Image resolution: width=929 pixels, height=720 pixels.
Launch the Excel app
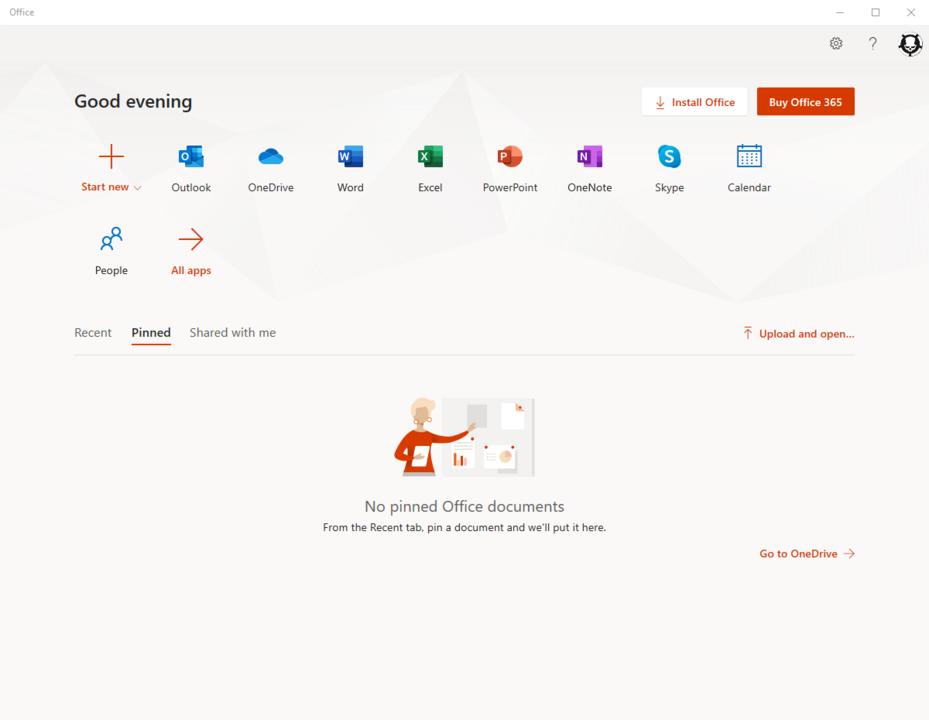coord(430,156)
